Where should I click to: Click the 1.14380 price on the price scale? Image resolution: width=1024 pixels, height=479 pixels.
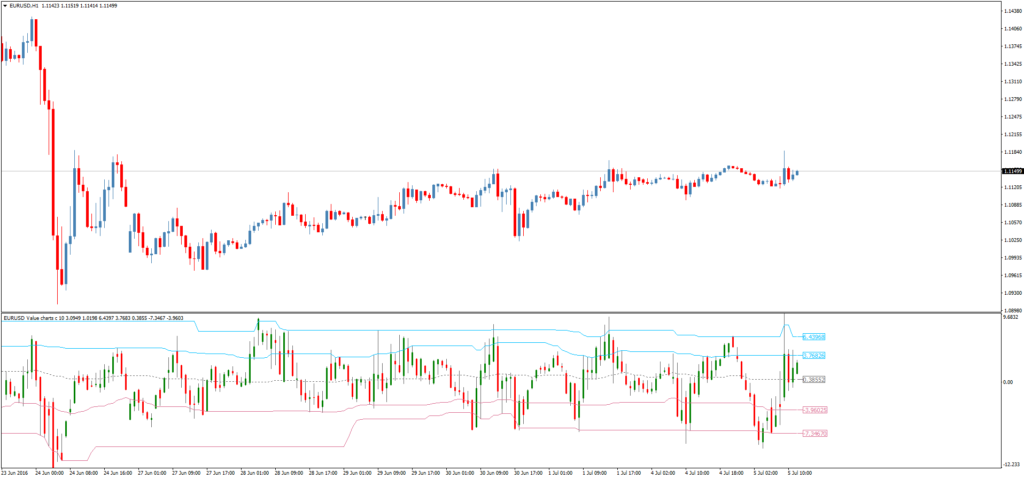click(x=1010, y=11)
